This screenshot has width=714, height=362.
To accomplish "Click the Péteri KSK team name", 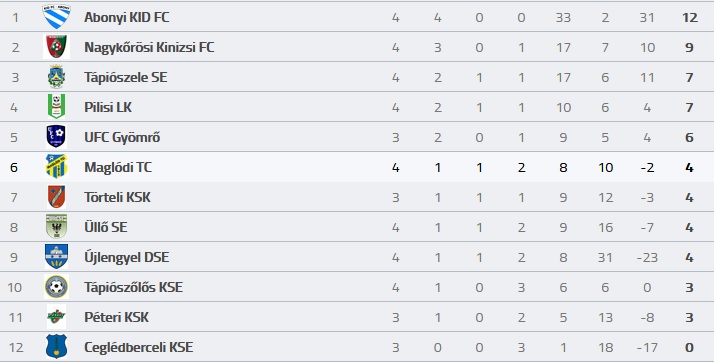I will (x=116, y=317).
